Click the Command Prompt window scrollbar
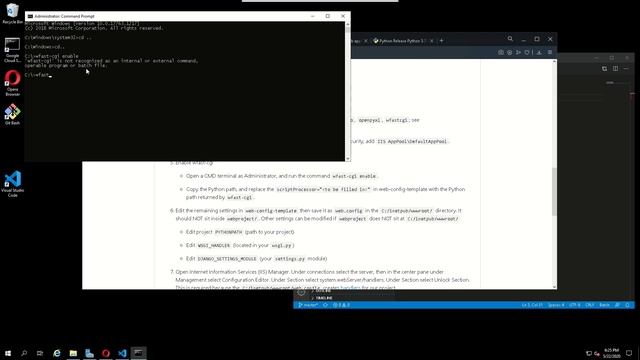Viewport: 640px width, 360px height. point(348,91)
